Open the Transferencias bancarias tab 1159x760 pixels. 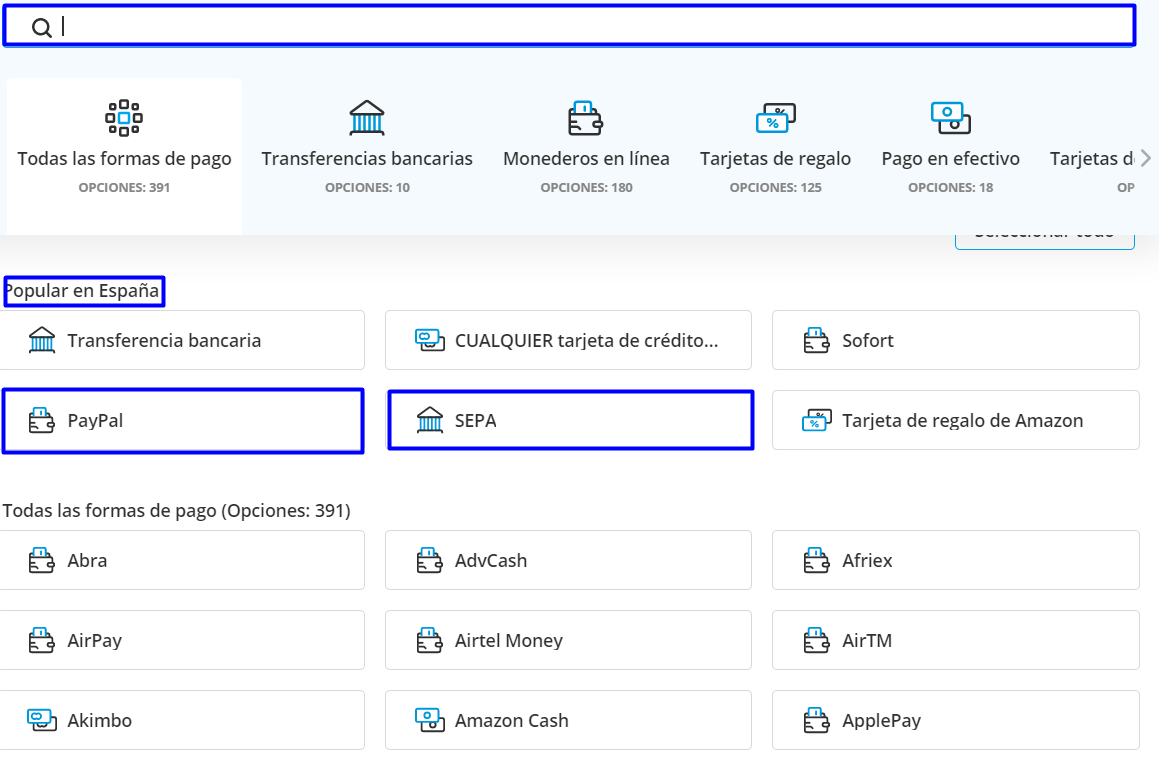click(367, 158)
